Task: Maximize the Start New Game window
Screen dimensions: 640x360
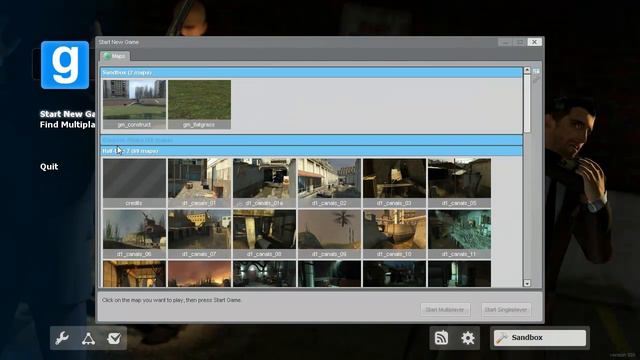Action: [x=520, y=42]
